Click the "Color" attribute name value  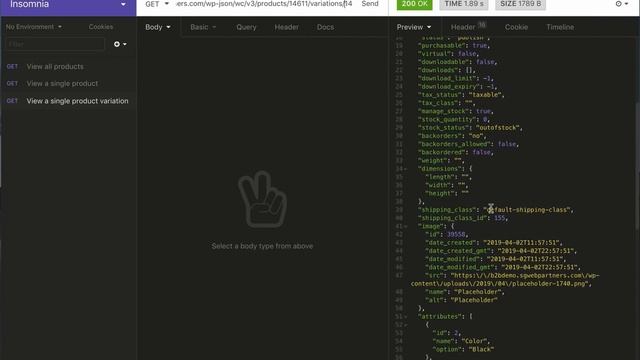click(473, 341)
